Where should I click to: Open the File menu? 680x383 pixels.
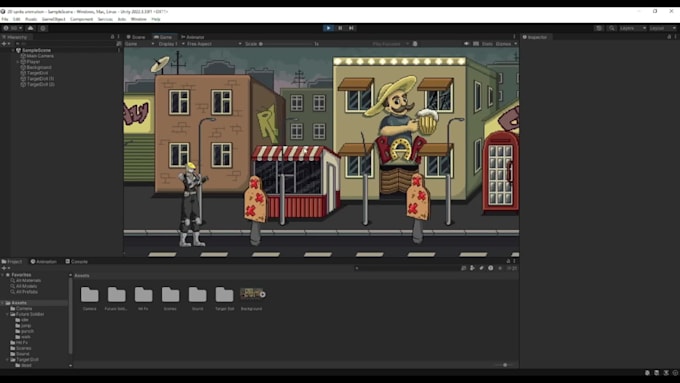[x=5, y=19]
